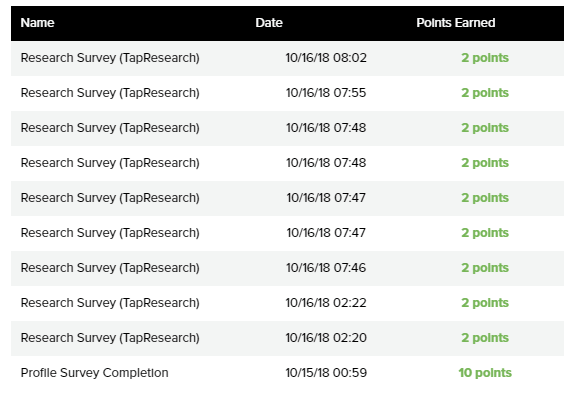Click the Name column header
570x403 pixels.
pyautogui.click(x=37, y=23)
